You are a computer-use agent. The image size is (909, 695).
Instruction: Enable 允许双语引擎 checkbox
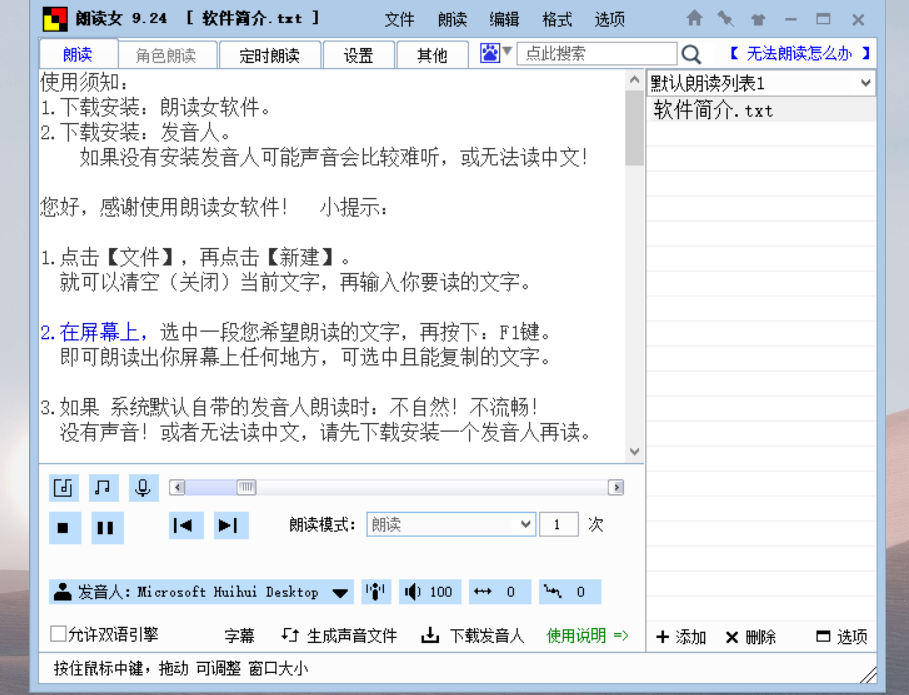pyautogui.click(x=59, y=634)
